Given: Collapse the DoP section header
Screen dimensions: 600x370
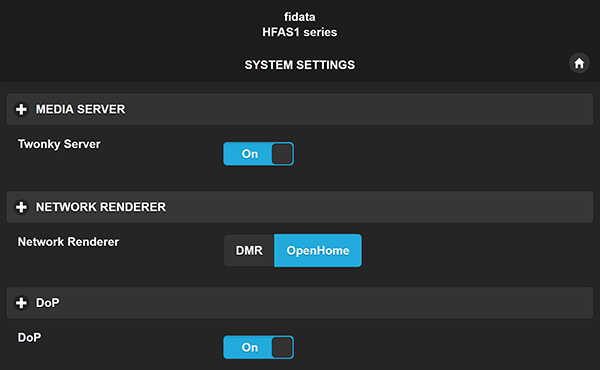Looking at the screenshot, I should (x=300, y=303).
